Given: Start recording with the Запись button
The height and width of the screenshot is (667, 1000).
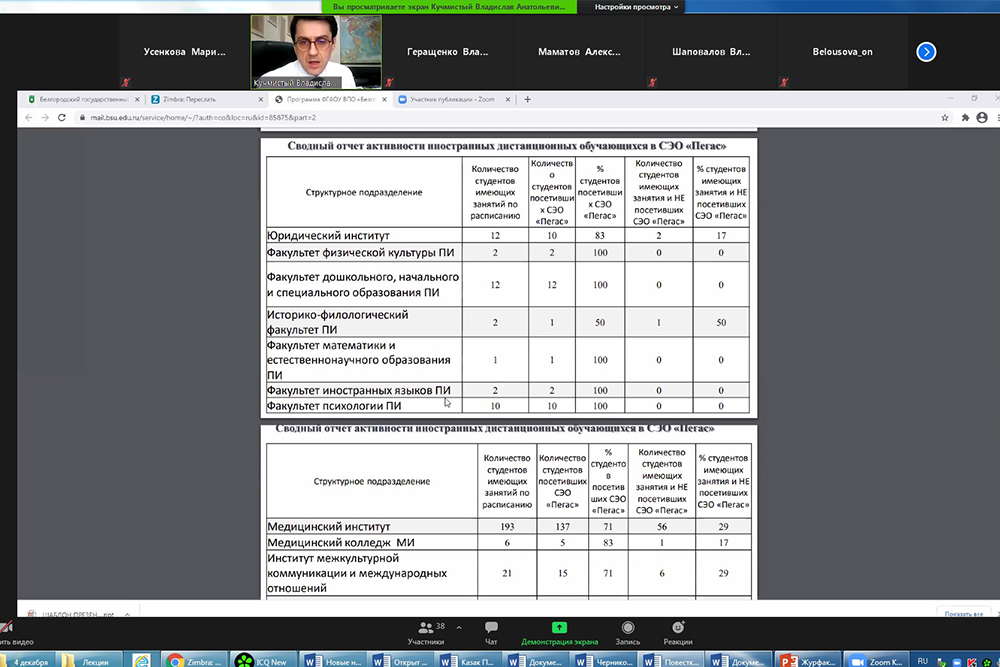Looking at the screenshot, I should [x=627, y=631].
